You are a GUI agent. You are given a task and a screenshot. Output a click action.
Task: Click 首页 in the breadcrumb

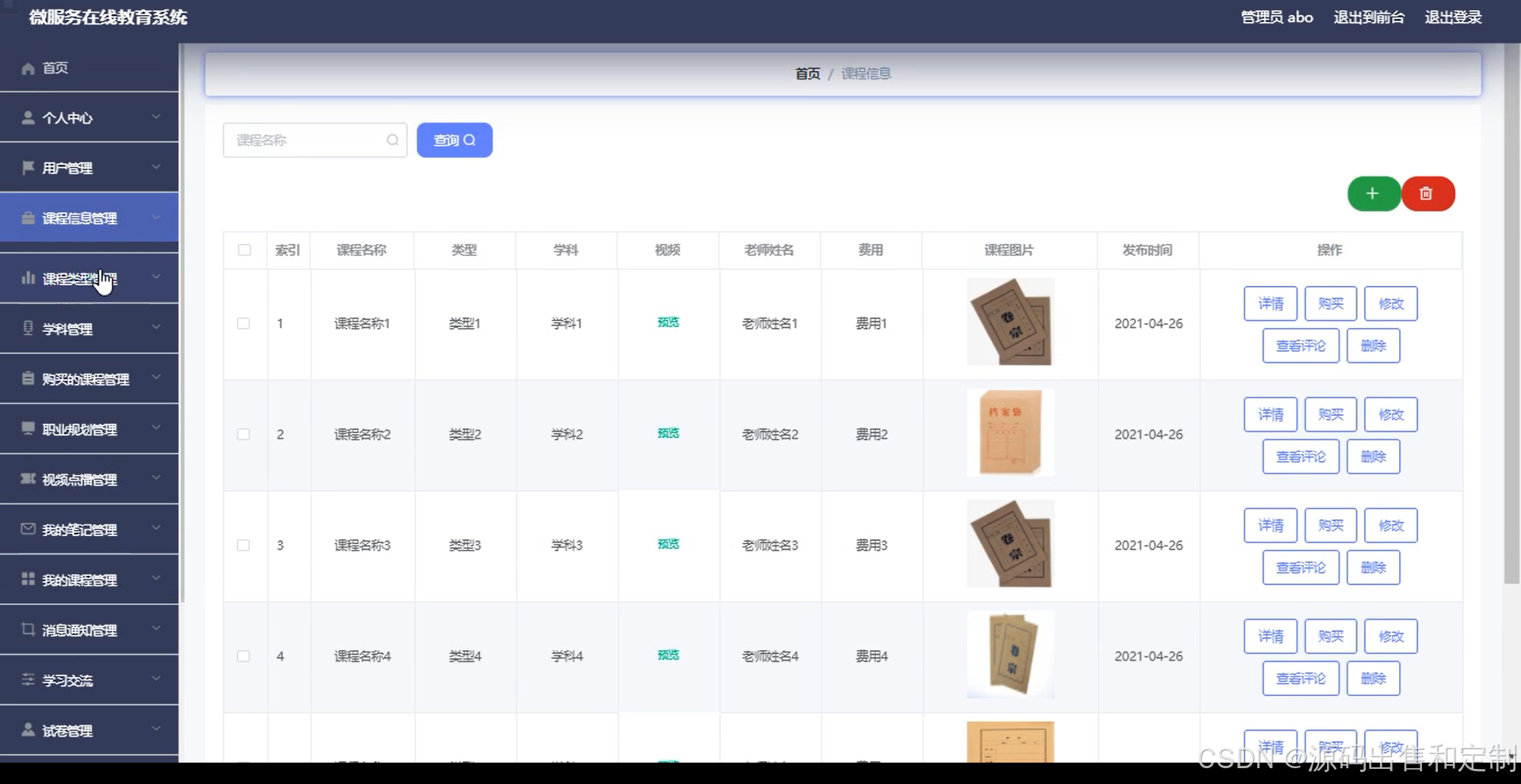807,74
